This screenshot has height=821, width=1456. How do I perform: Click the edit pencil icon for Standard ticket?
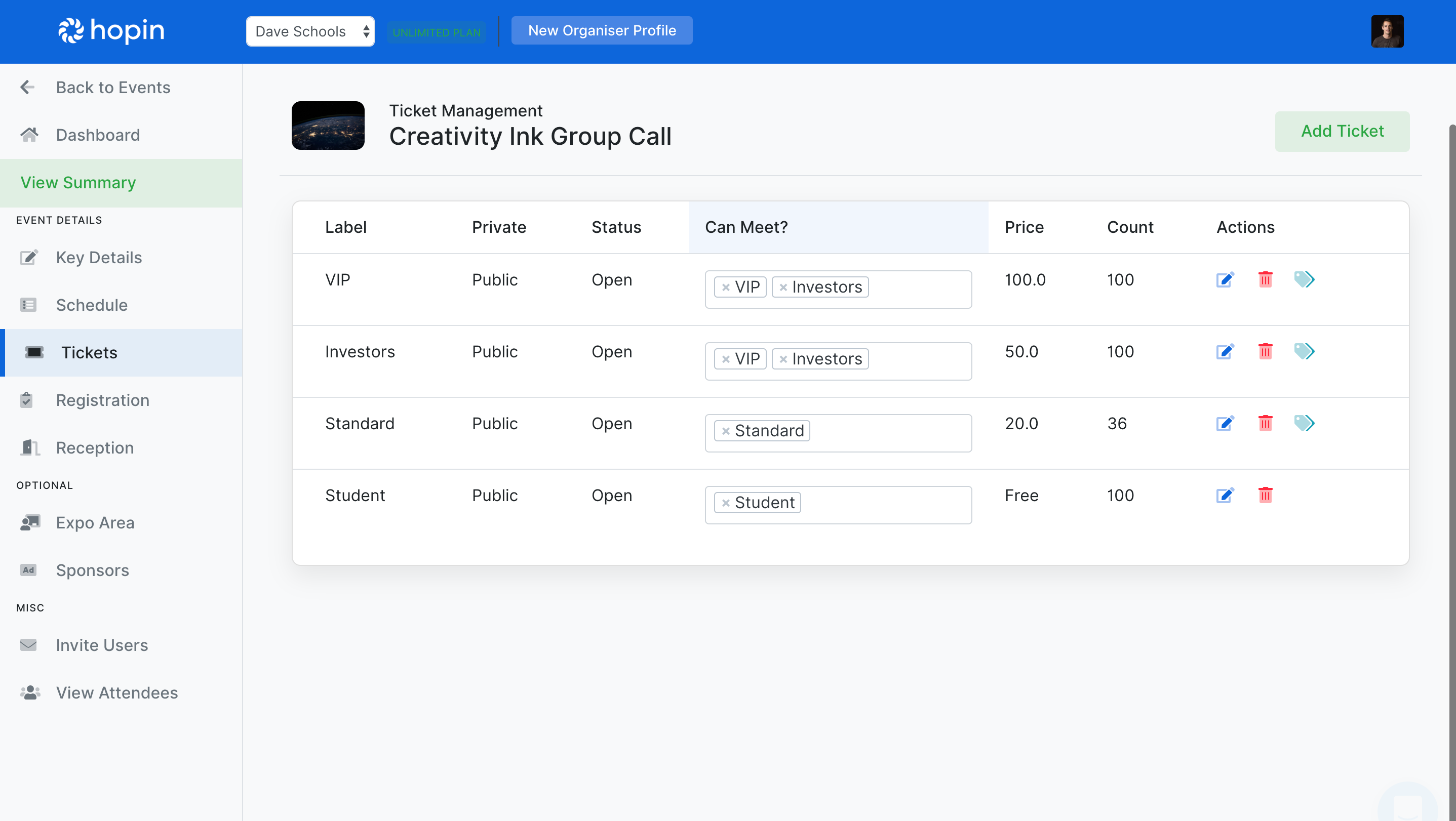point(1225,423)
